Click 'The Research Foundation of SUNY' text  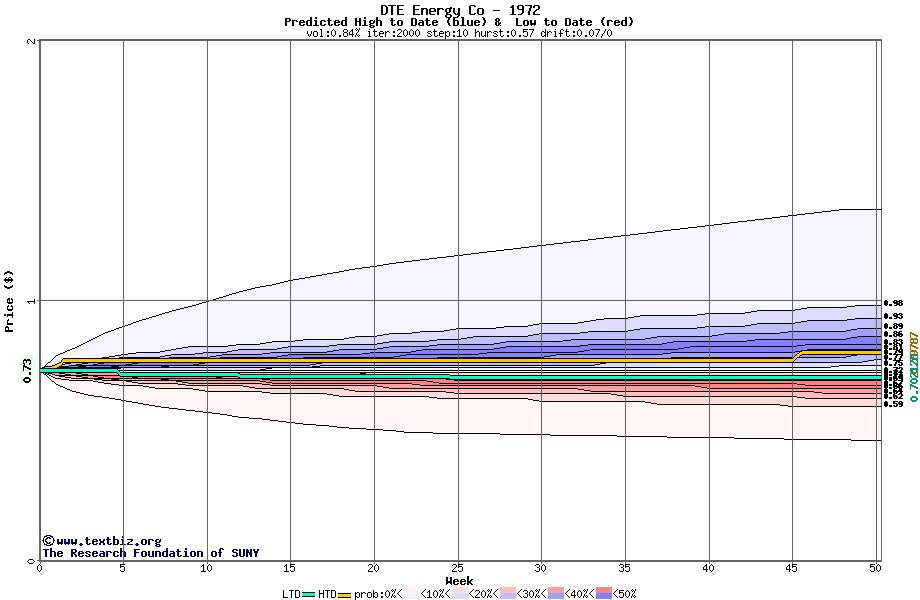151,552
